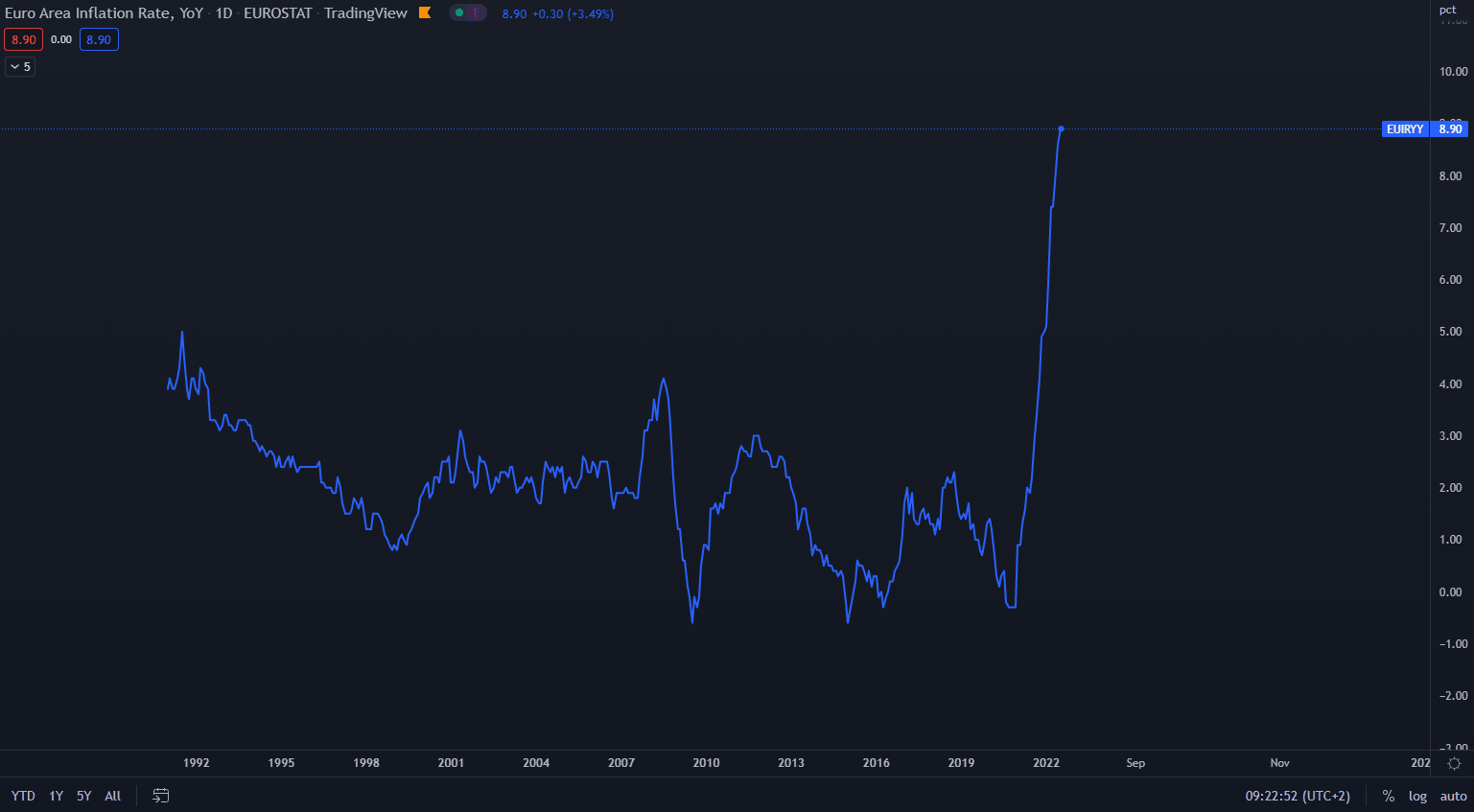Open chart settings gear icon
The height and width of the screenshot is (812, 1474).
[x=1454, y=763]
